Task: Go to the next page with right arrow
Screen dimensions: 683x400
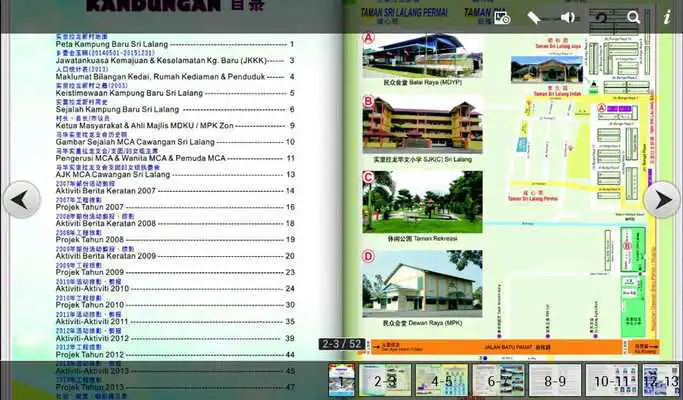Action: [x=662, y=200]
